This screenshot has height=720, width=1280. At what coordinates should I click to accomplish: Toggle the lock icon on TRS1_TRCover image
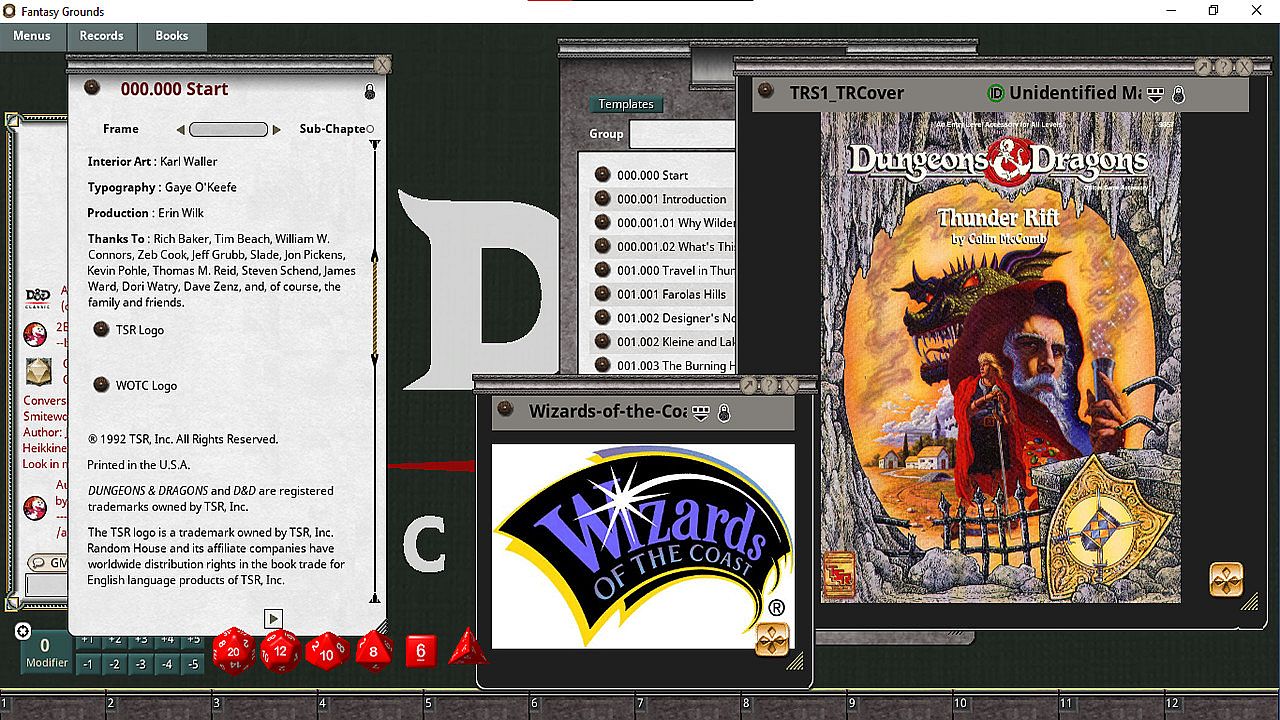point(1178,95)
